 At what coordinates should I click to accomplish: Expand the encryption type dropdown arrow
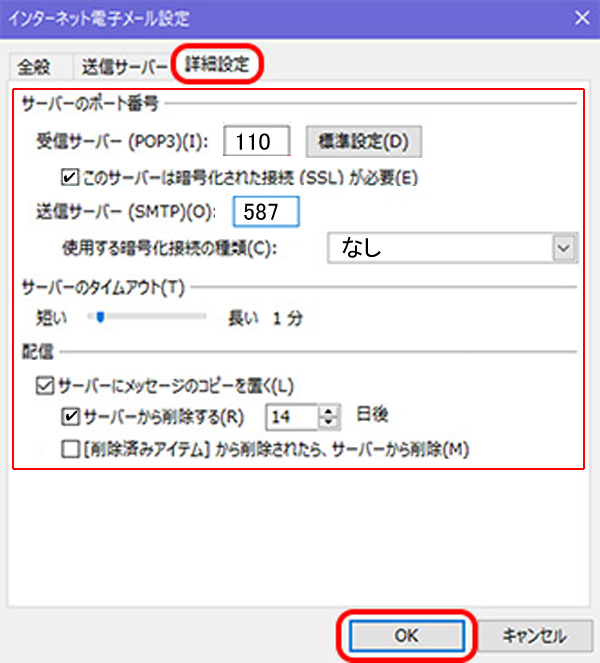(565, 248)
